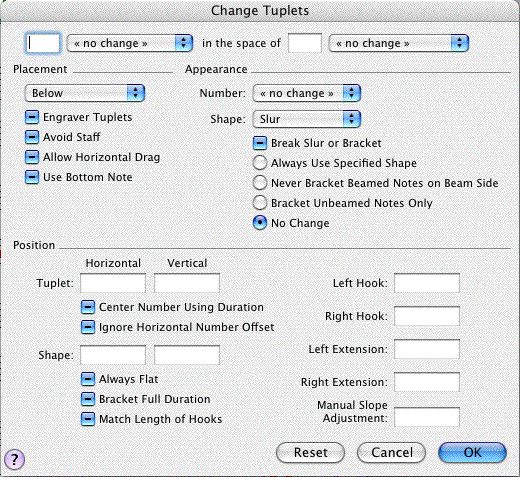Click the Tuplet Horizontal position field
Image resolution: width=520 pixels, height=477 pixels.
pos(113,283)
